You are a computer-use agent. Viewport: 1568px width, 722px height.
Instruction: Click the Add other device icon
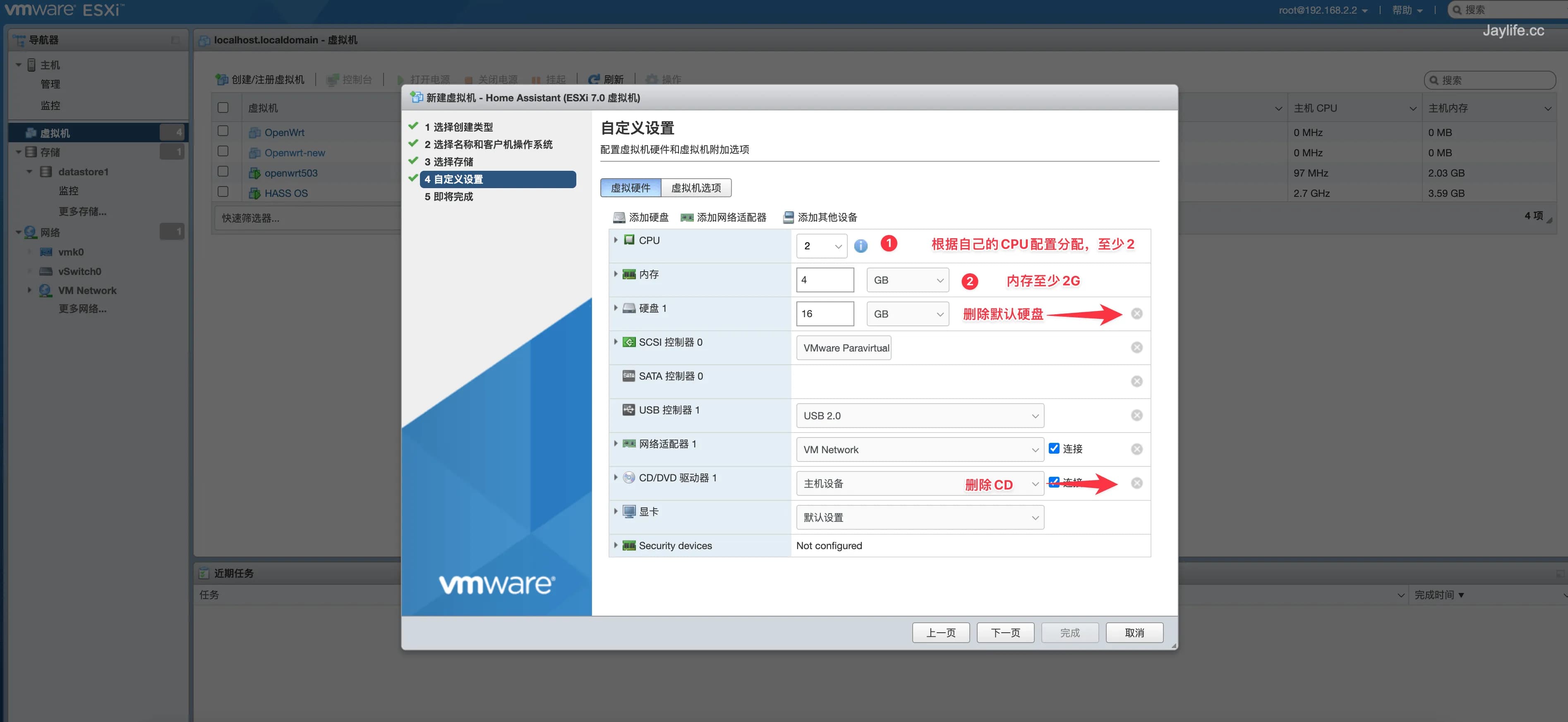(x=788, y=217)
